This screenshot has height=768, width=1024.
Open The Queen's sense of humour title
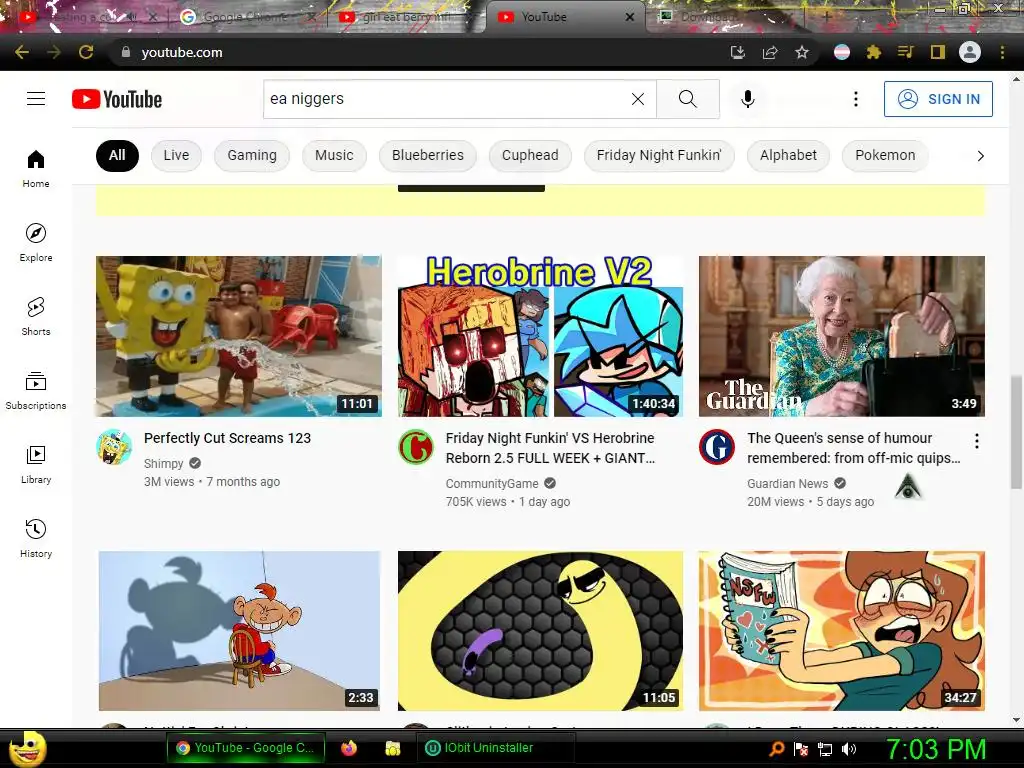pyautogui.click(x=854, y=448)
